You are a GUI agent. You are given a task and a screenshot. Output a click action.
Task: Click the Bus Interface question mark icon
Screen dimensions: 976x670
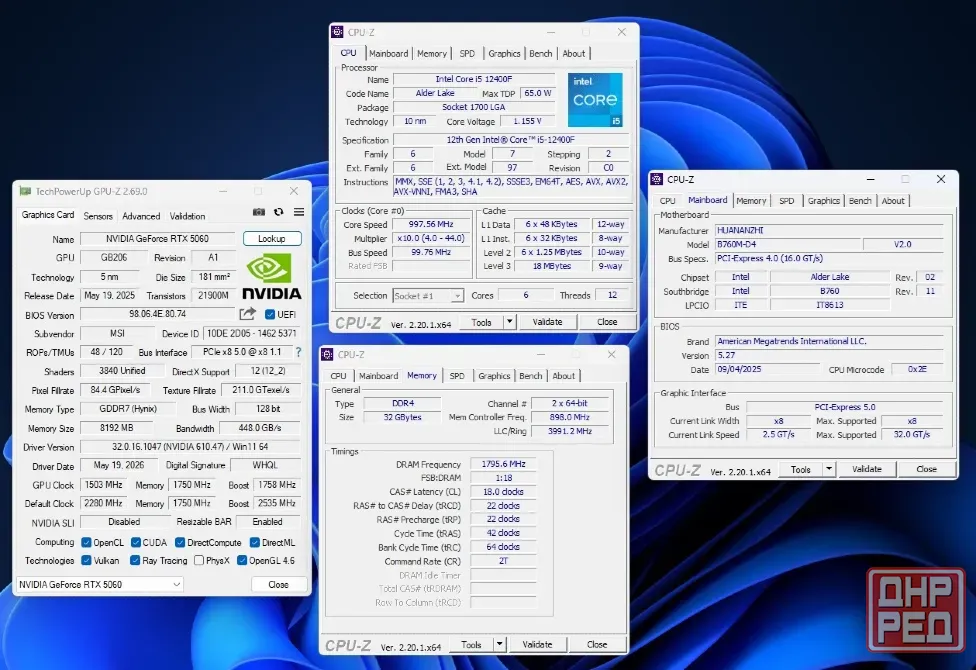point(298,352)
